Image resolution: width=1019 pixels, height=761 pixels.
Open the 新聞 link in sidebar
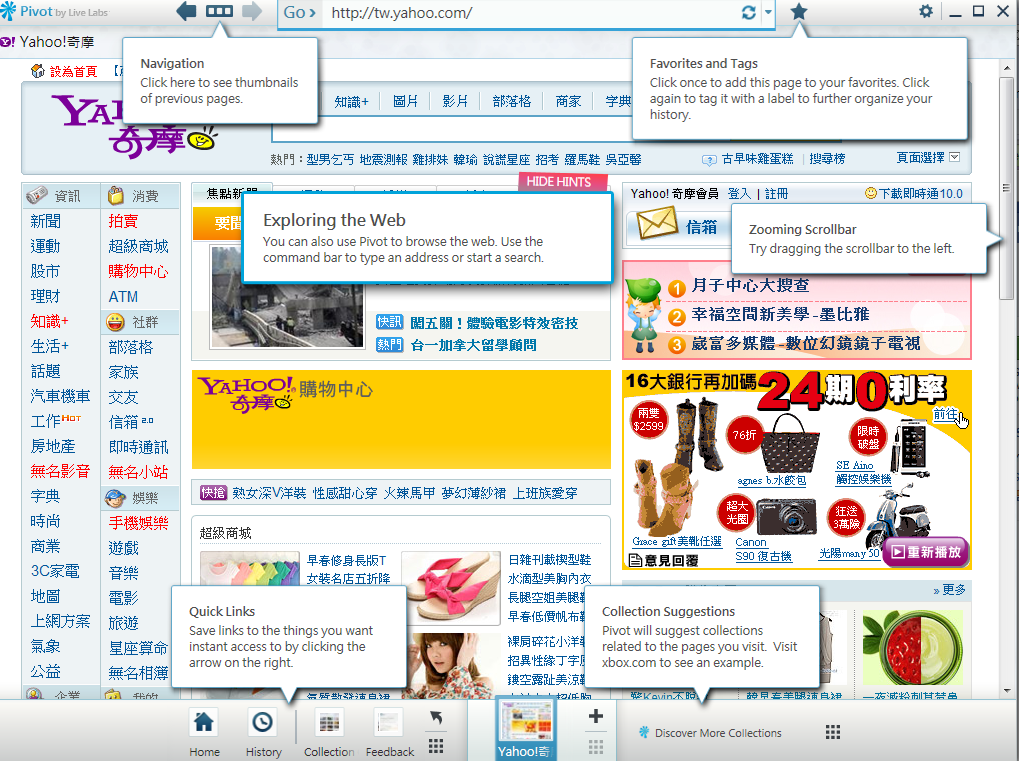(45, 221)
